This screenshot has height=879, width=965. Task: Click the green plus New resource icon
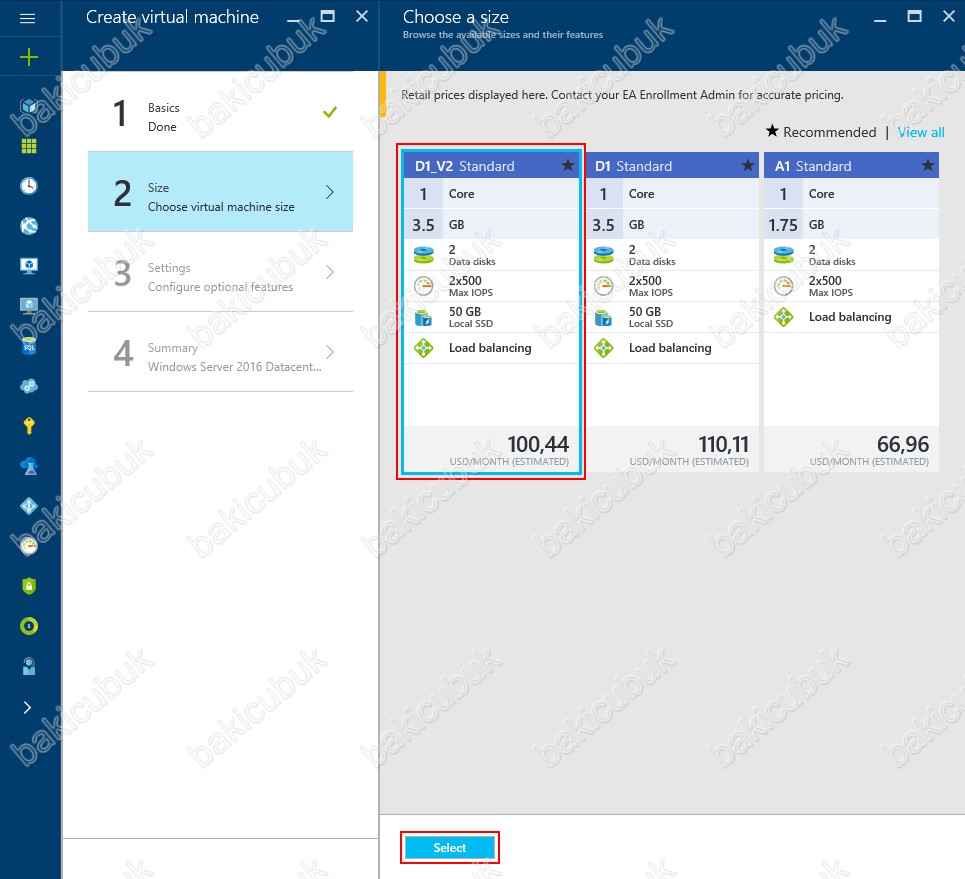[x=28, y=57]
